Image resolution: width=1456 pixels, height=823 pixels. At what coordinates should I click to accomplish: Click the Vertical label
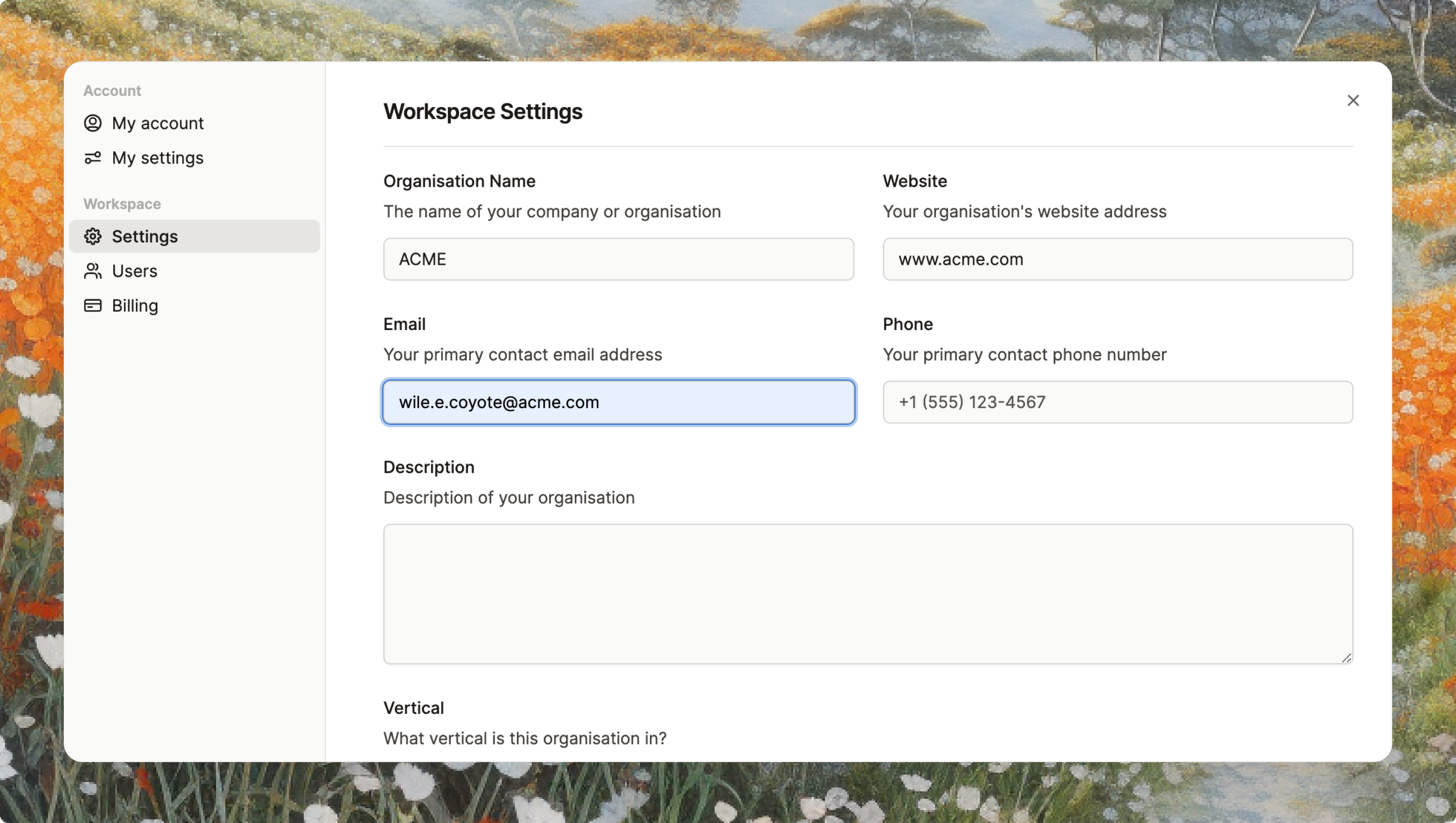(x=413, y=708)
